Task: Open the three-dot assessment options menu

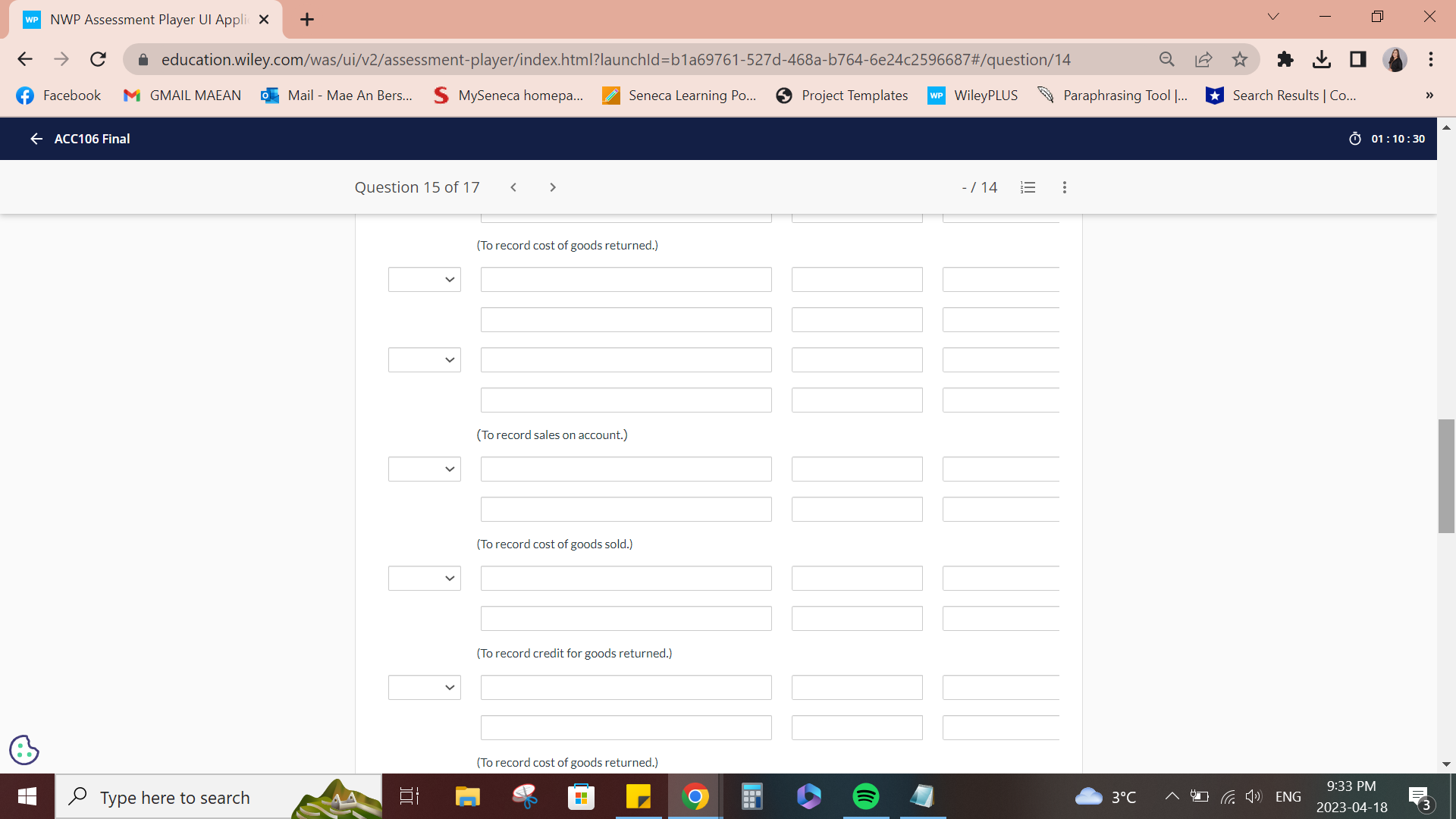Action: (1065, 187)
